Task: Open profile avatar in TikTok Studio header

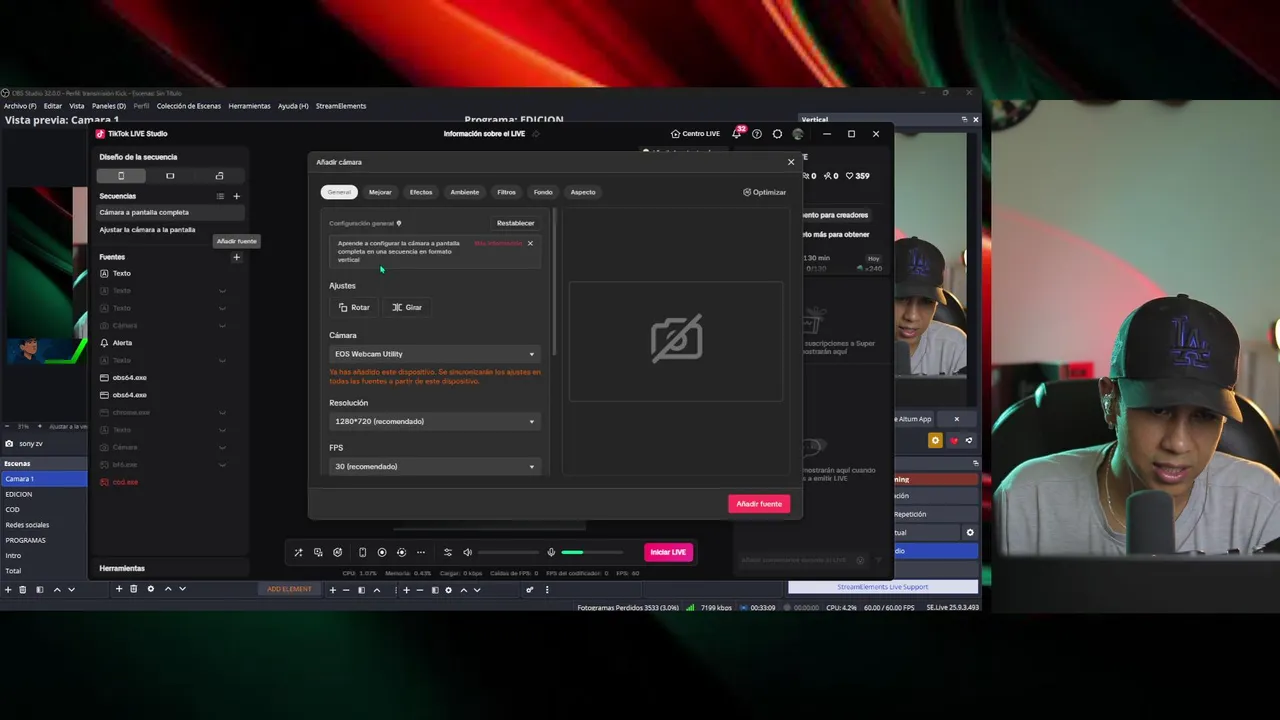Action: (798, 134)
